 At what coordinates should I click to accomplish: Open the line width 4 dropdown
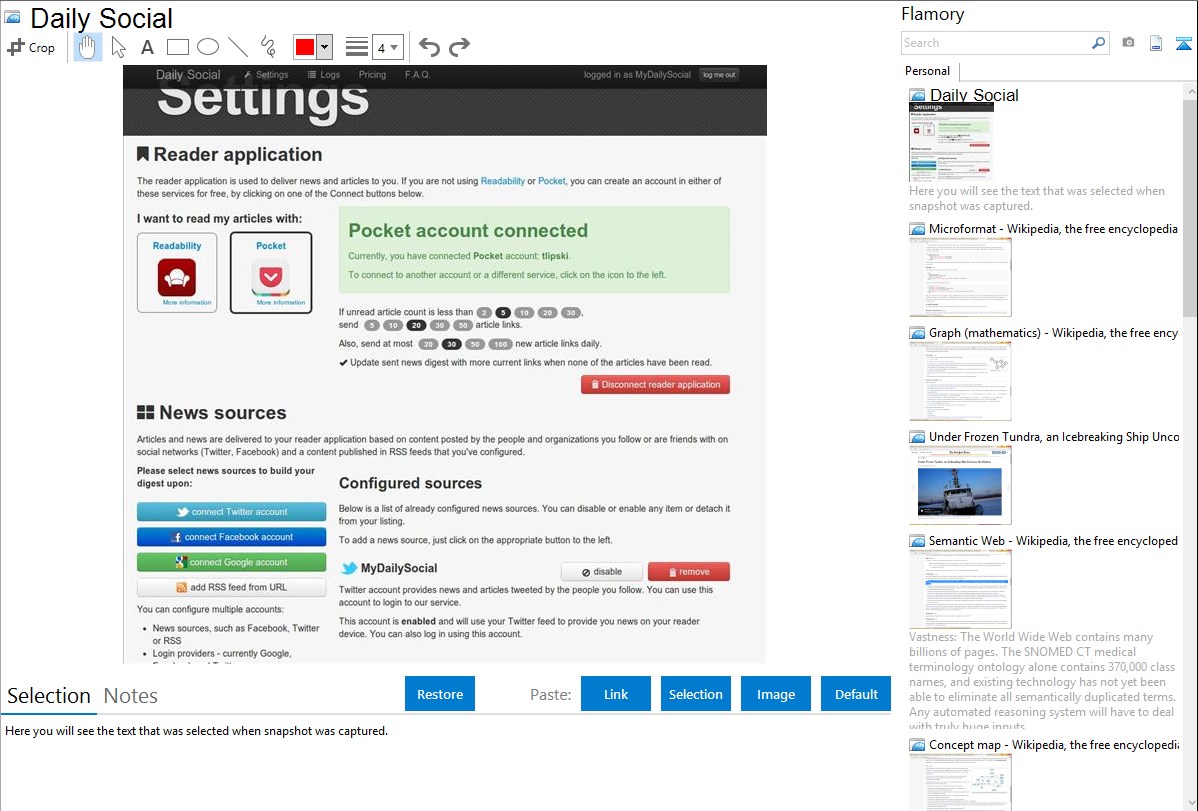pyautogui.click(x=387, y=48)
